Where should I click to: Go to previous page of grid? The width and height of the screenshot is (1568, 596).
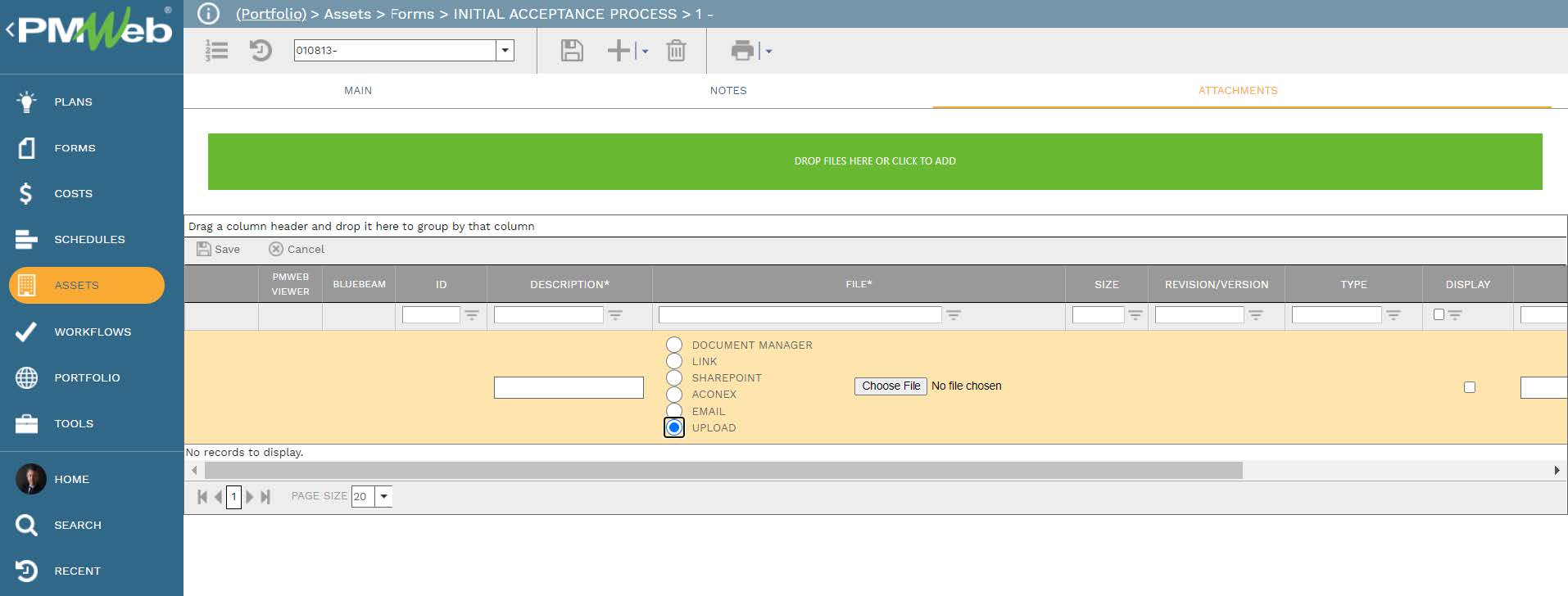(x=218, y=497)
